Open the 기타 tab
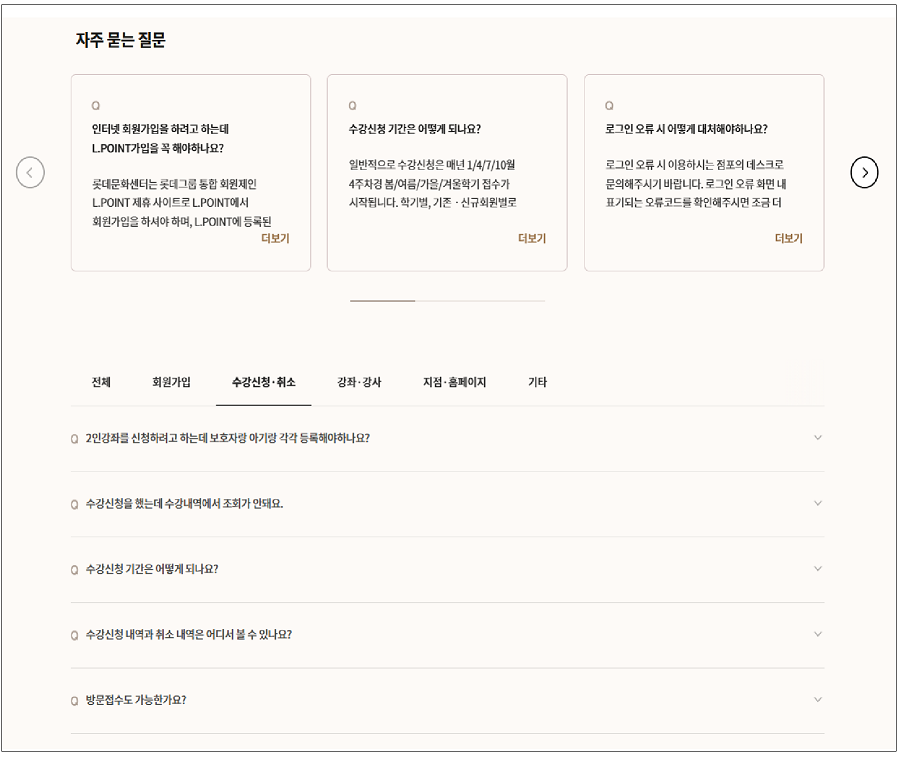 (538, 381)
